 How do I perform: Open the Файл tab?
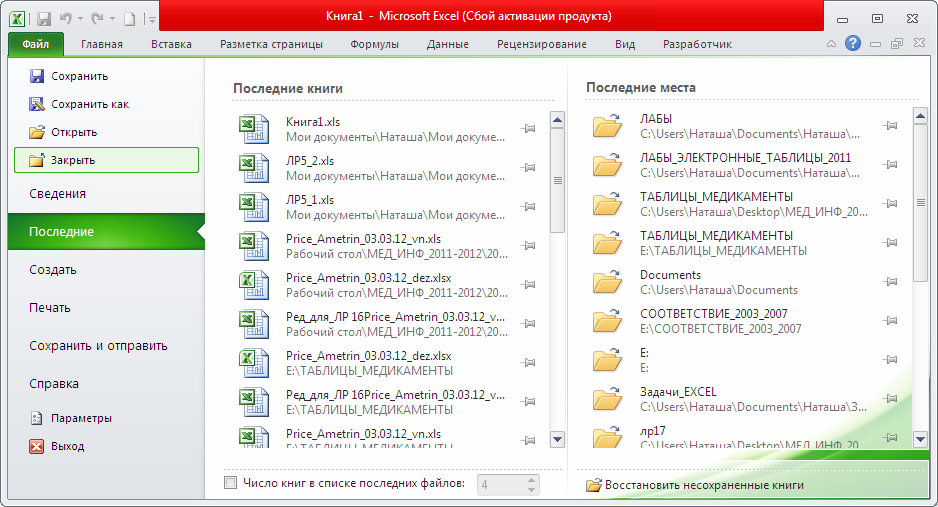(x=35, y=44)
